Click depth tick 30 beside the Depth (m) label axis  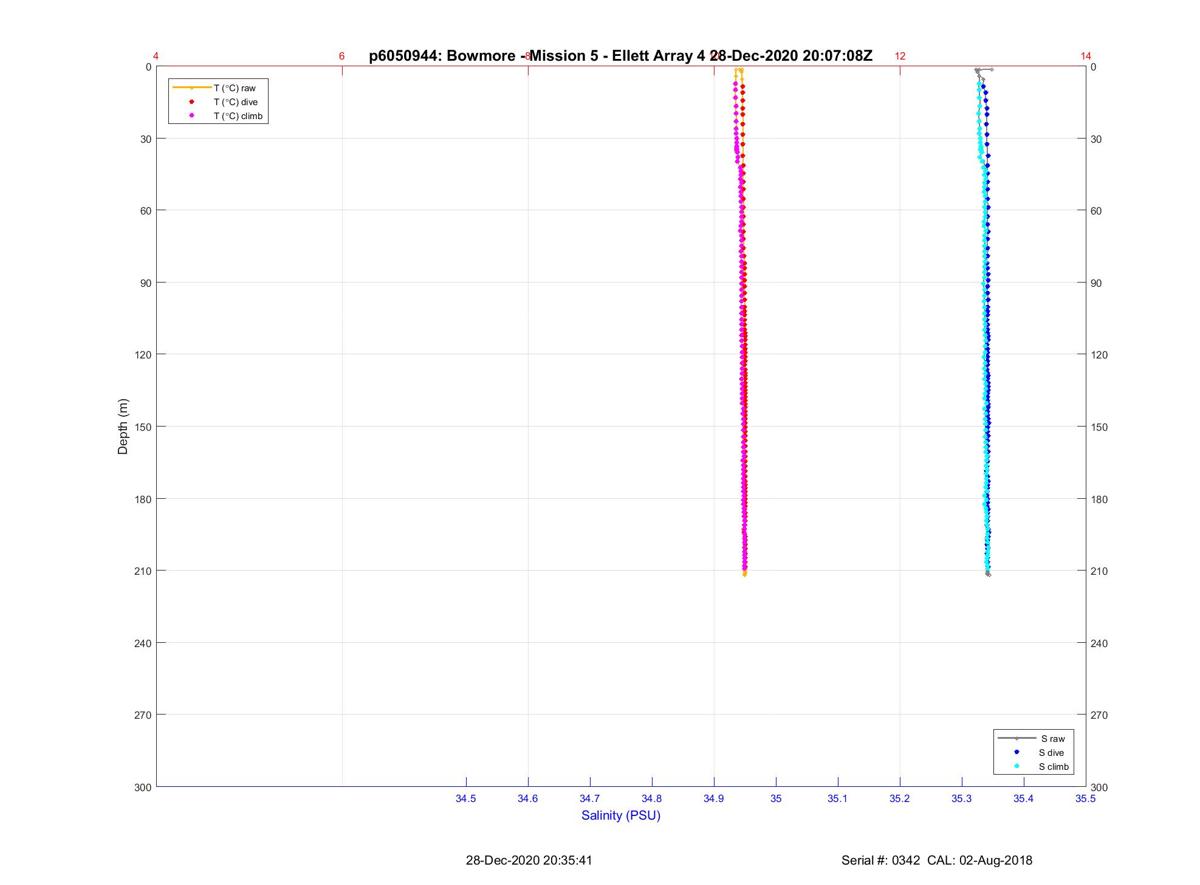tap(146, 139)
